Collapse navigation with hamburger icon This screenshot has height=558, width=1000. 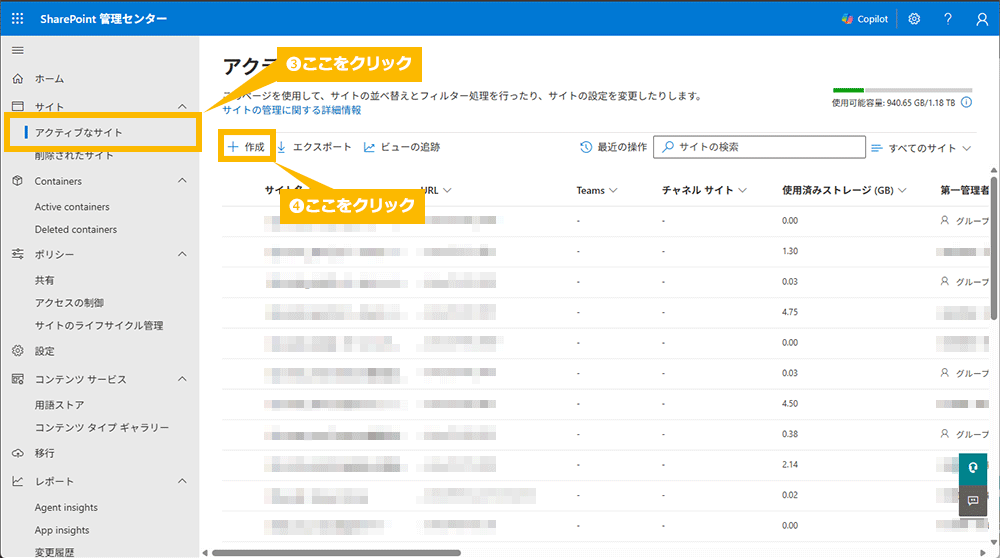(18, 50)
